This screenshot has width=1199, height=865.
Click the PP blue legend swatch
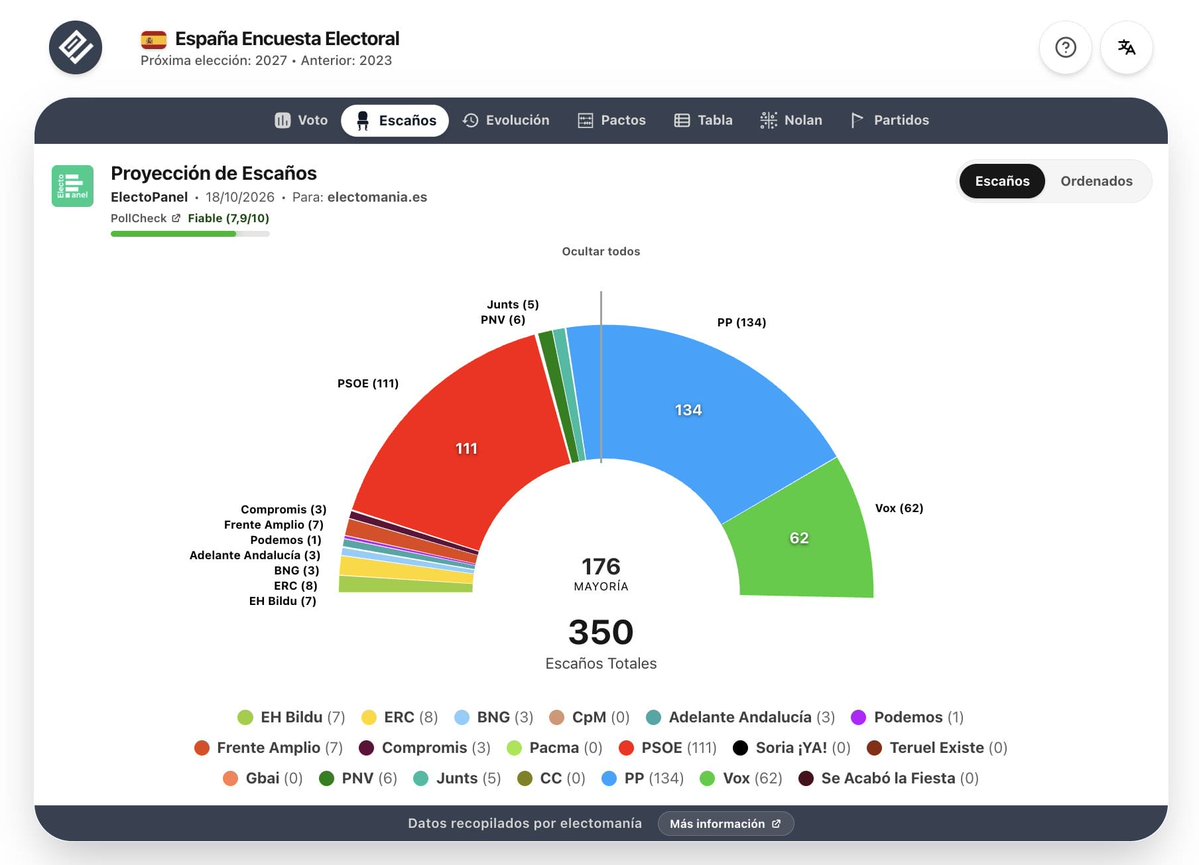[x=609, y=779]
